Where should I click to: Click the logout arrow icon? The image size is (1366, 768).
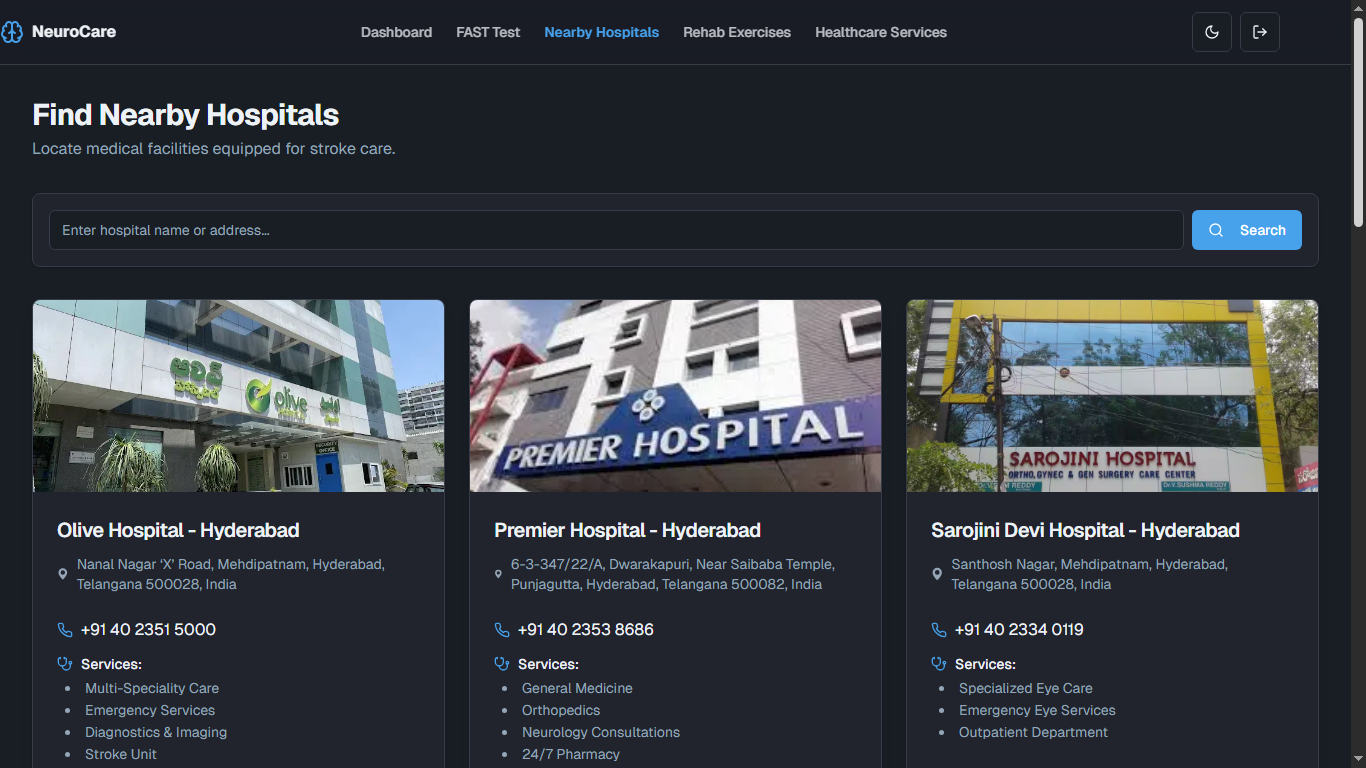[x=1260, y=32]
